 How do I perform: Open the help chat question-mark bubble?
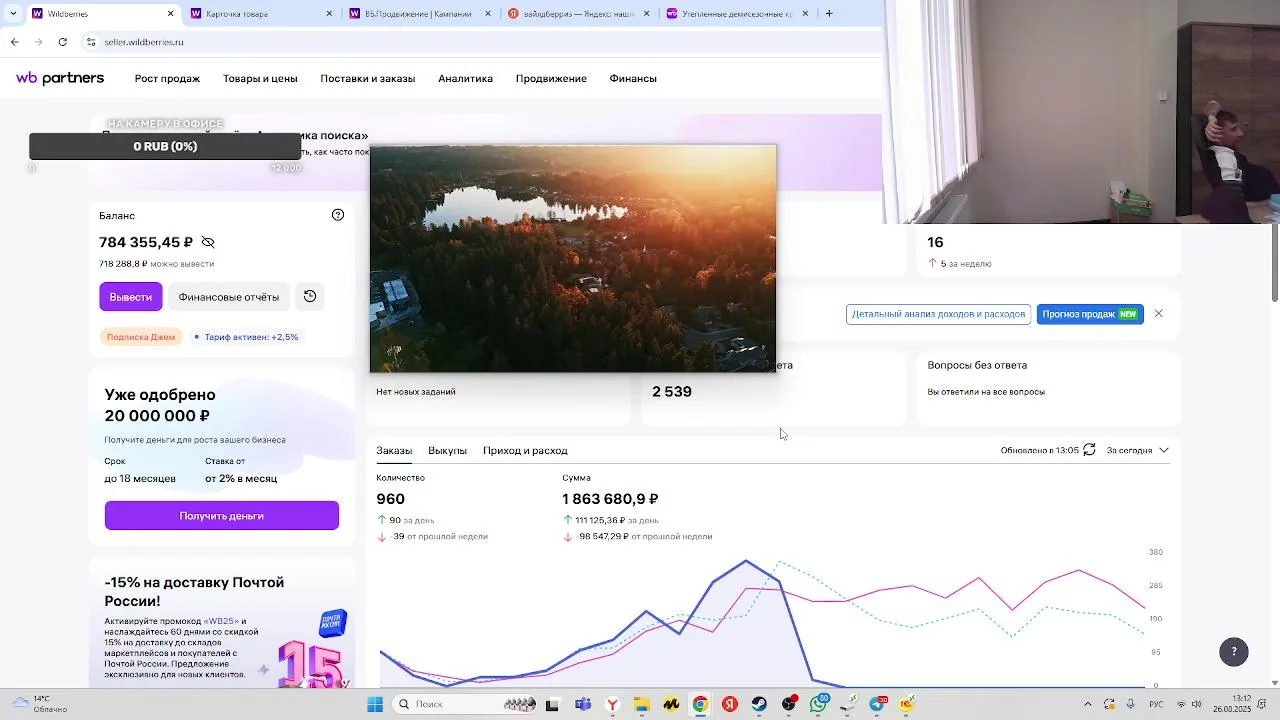pos(1234,651)
